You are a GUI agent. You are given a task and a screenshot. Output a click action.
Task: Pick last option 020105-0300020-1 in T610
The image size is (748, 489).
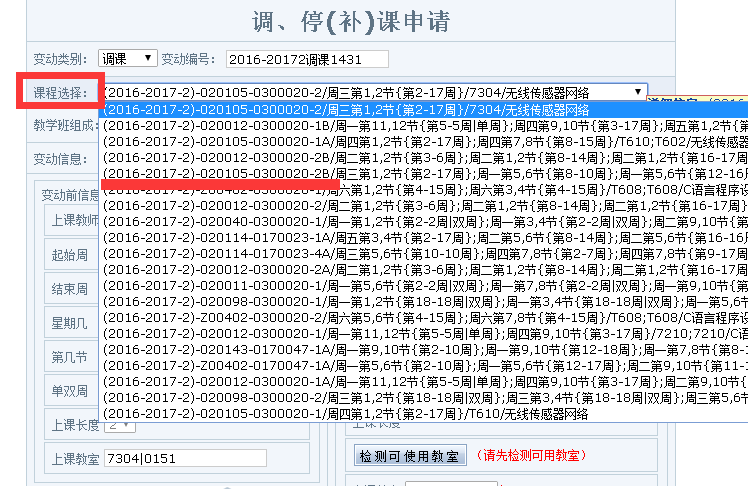click(x=346, y=413)
